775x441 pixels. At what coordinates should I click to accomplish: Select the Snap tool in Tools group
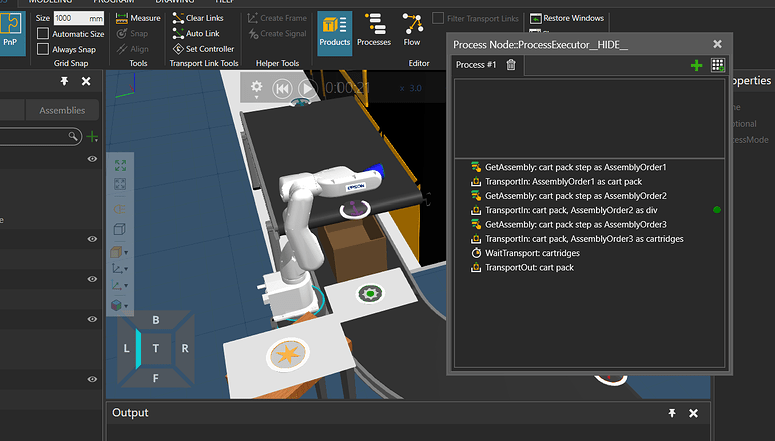(x=132, y=34)
